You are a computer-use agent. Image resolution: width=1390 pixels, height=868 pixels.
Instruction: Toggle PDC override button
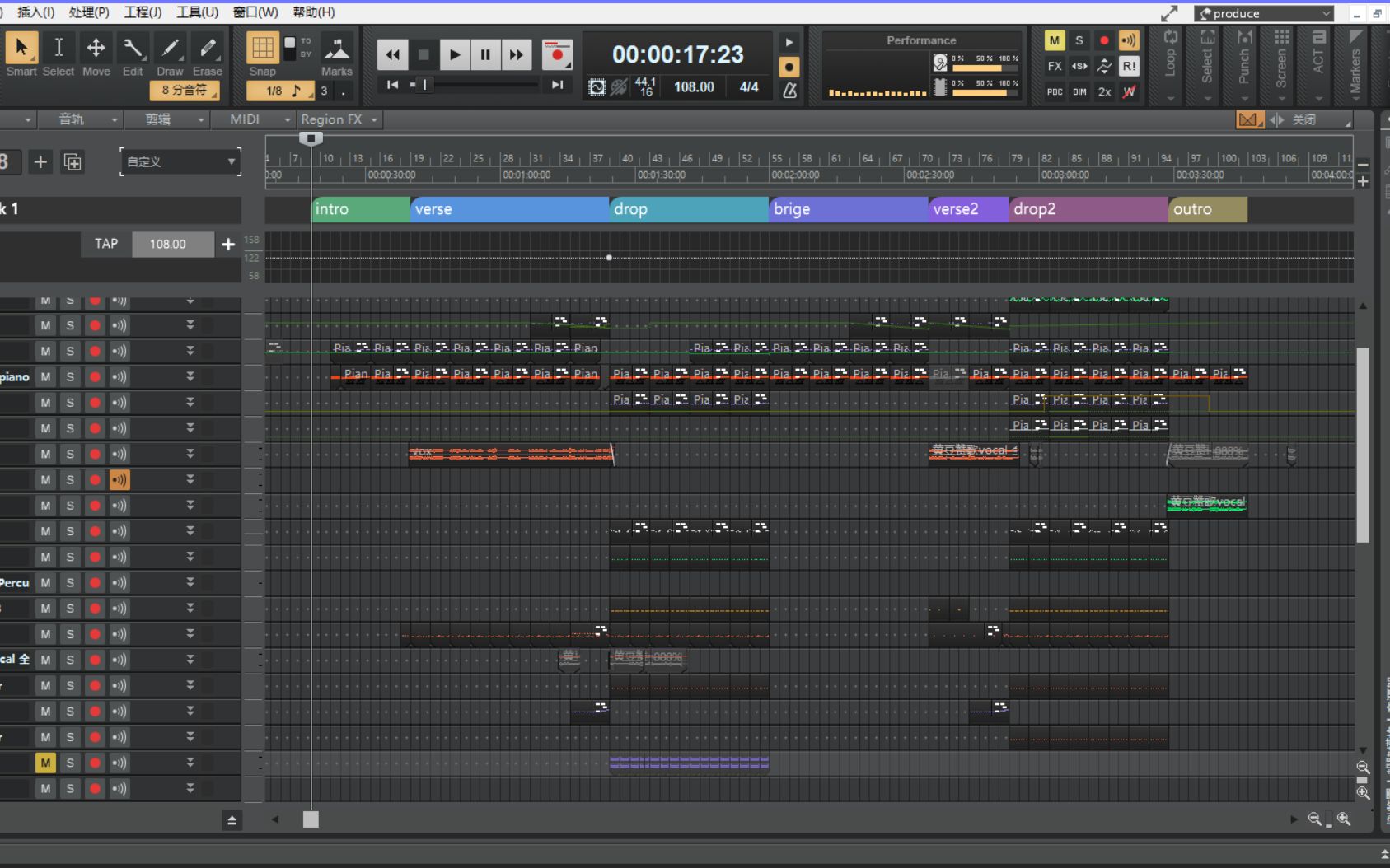tap(1055, 91)
